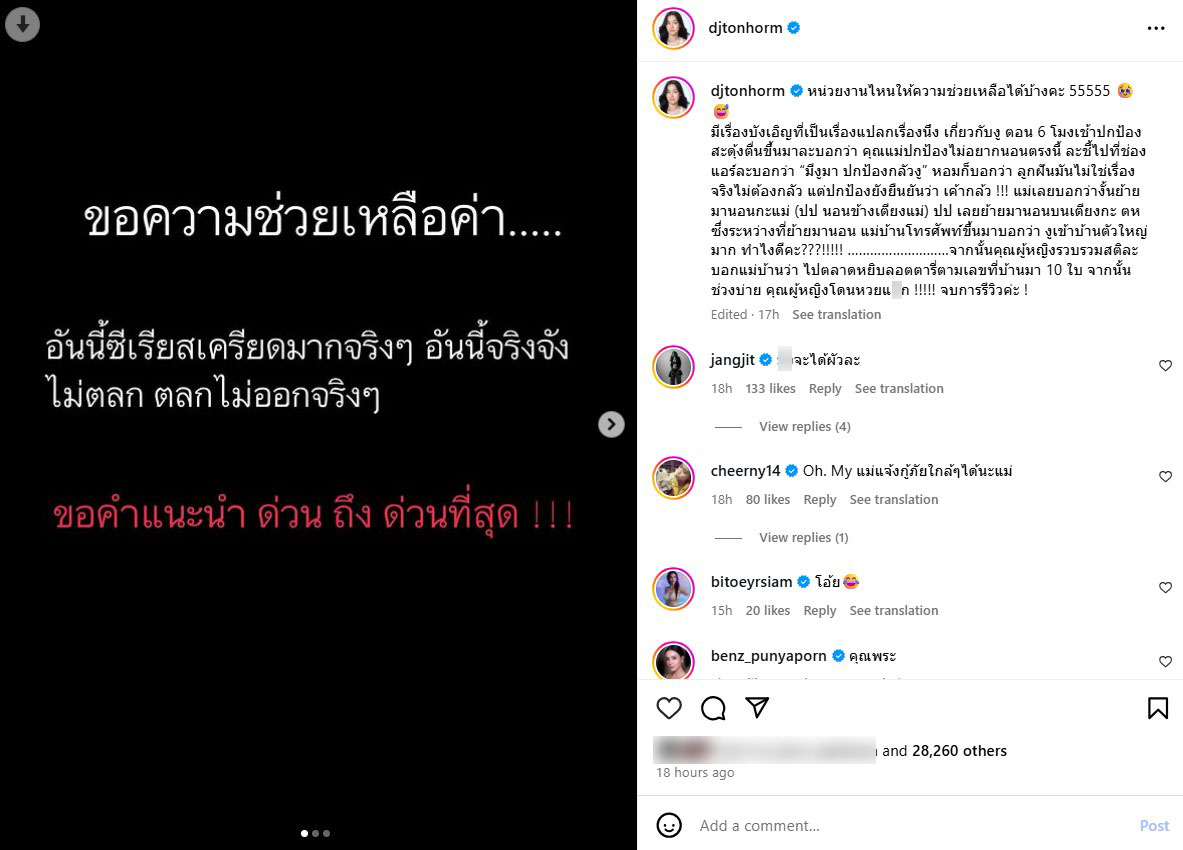Save post using the bookmark icon
The width and height of the screenshot is (1183, 850).
(1157, 707)
